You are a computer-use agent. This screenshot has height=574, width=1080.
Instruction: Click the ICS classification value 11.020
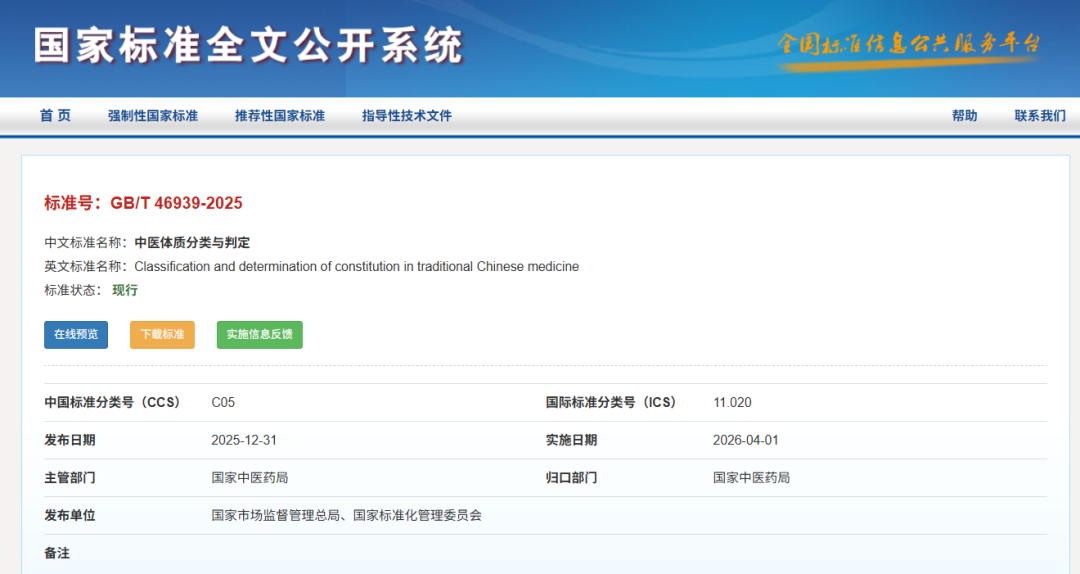point(732,403)
